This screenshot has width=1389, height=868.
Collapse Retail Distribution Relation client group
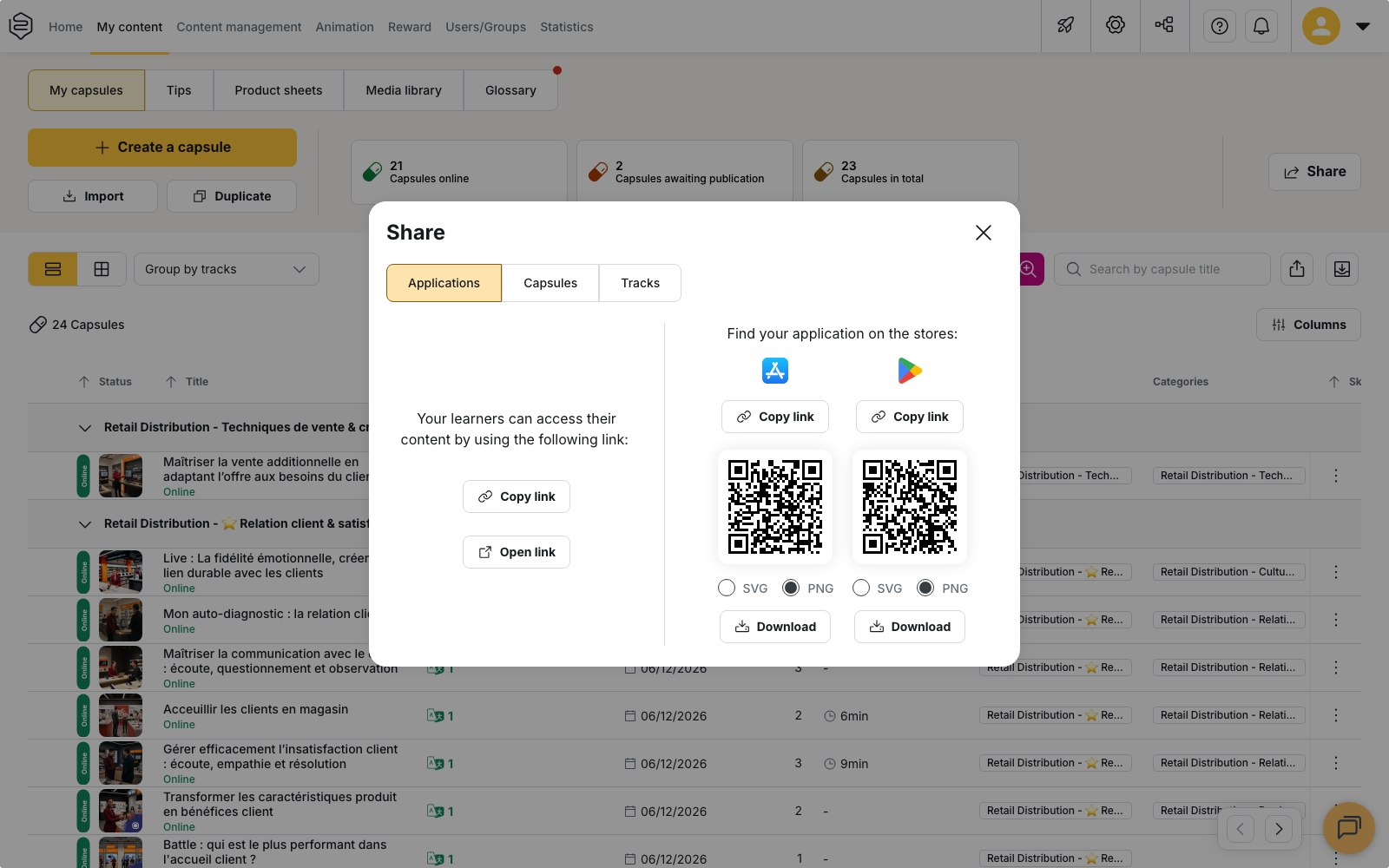84,524
